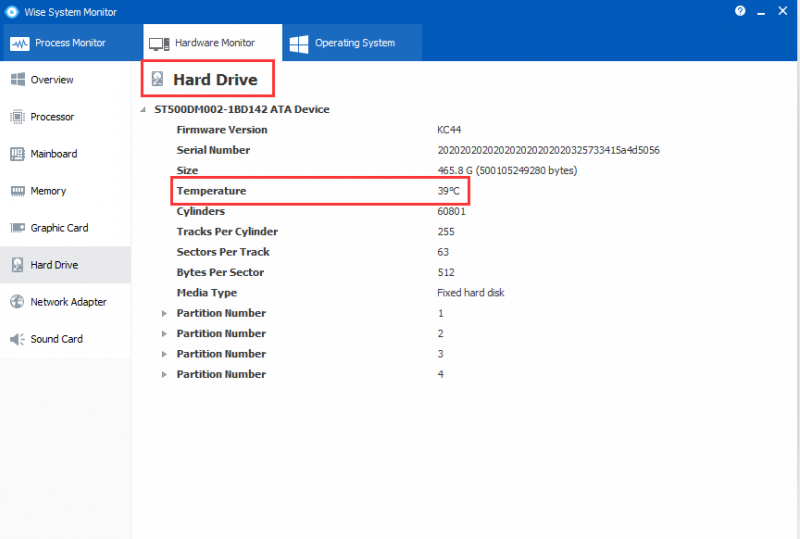Select the Media Type label
Viewport: 800px width, 539px height.
[x=207, y=293]
